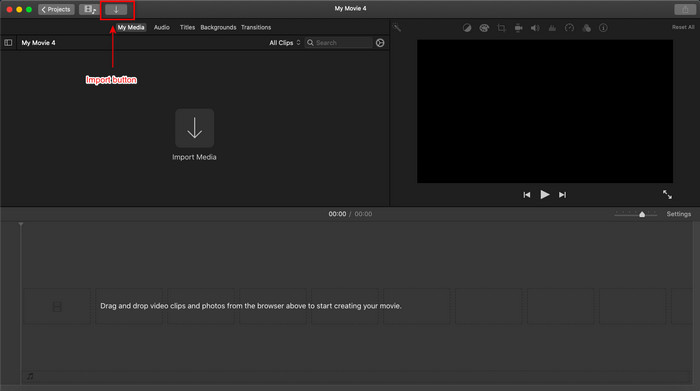
Task: Open the Transitions tab
Action: (x=256, y=27)
